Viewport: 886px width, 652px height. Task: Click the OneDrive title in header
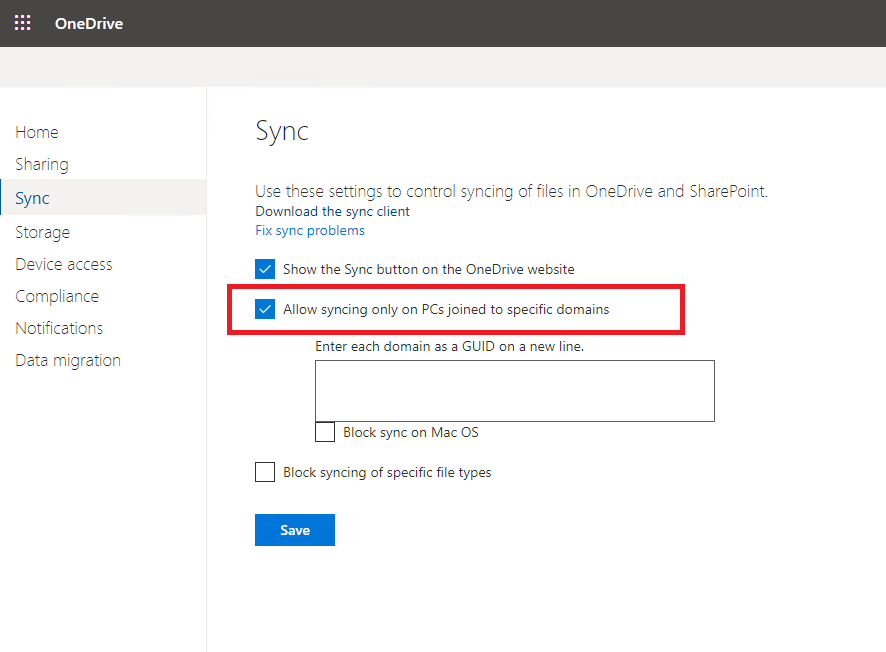click(89, 24)
